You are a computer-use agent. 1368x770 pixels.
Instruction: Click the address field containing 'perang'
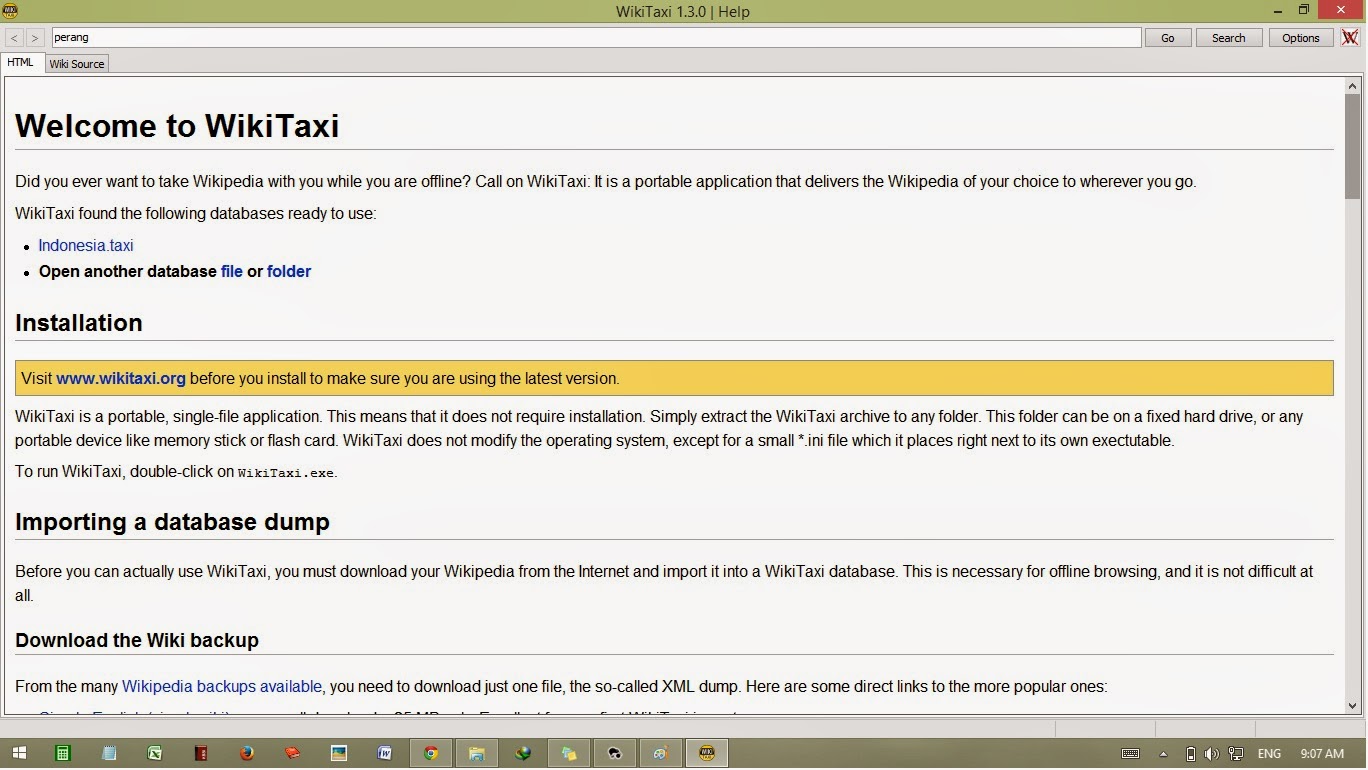coord(596,38)
